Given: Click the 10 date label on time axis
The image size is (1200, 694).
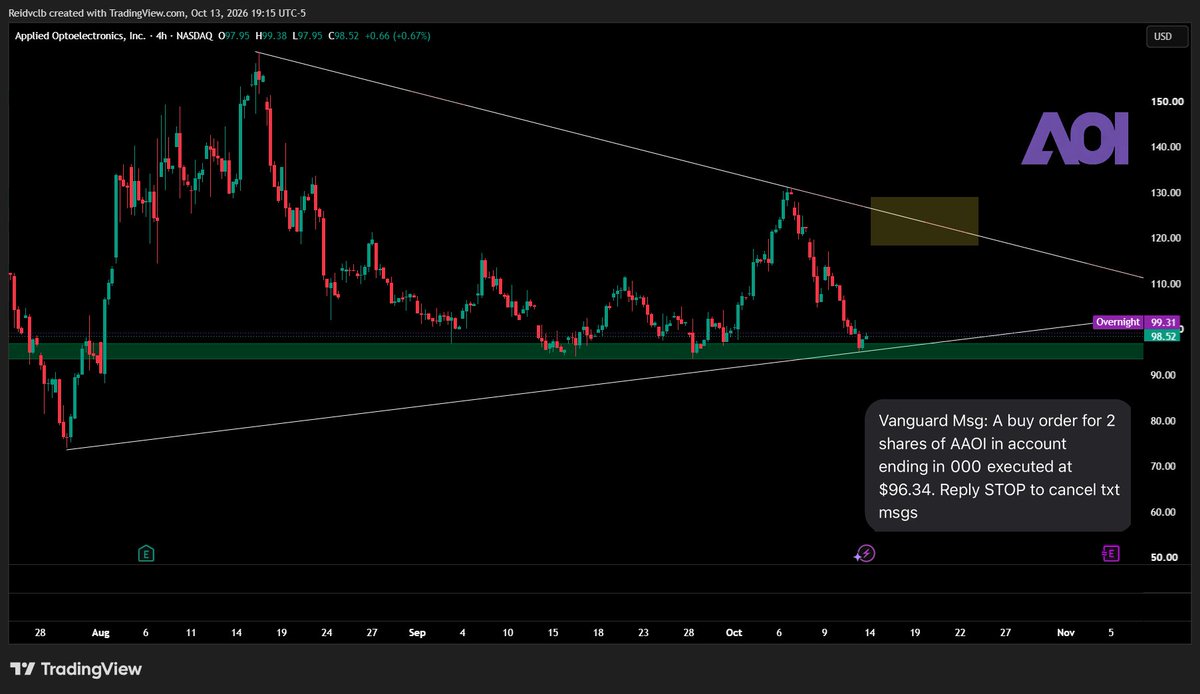Looking at the screenshot, I should pos(508,633).
